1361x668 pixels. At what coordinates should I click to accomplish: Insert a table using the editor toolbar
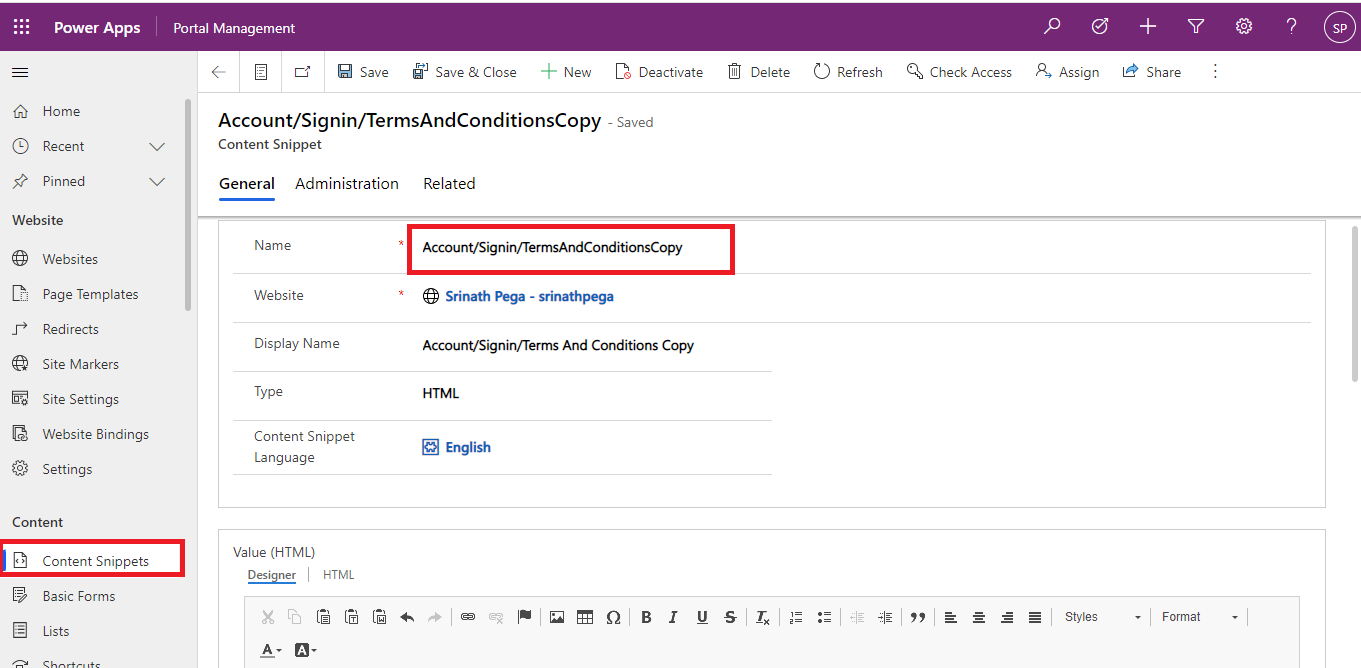pyautogui.click(x=585, y=617)
